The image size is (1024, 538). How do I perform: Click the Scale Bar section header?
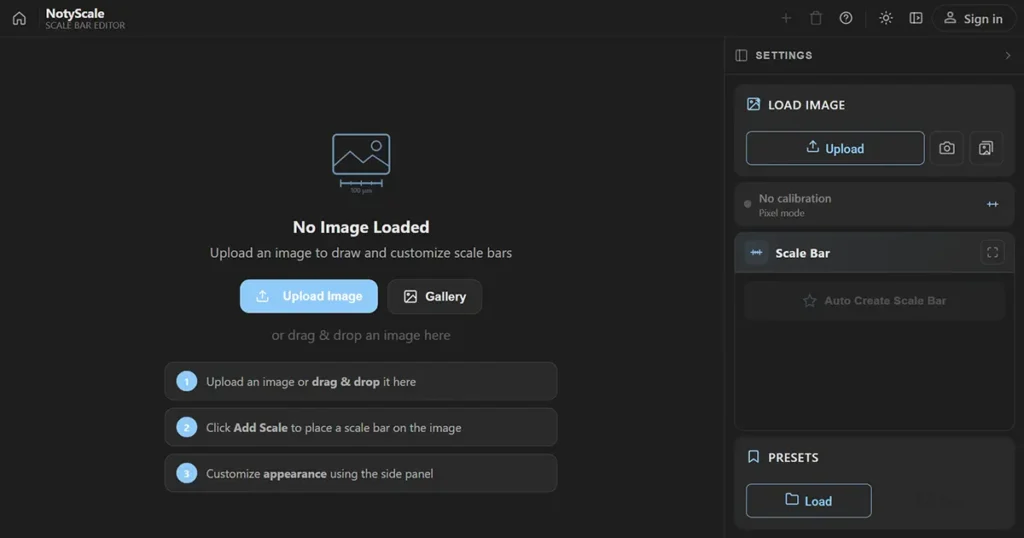point(874,253)
